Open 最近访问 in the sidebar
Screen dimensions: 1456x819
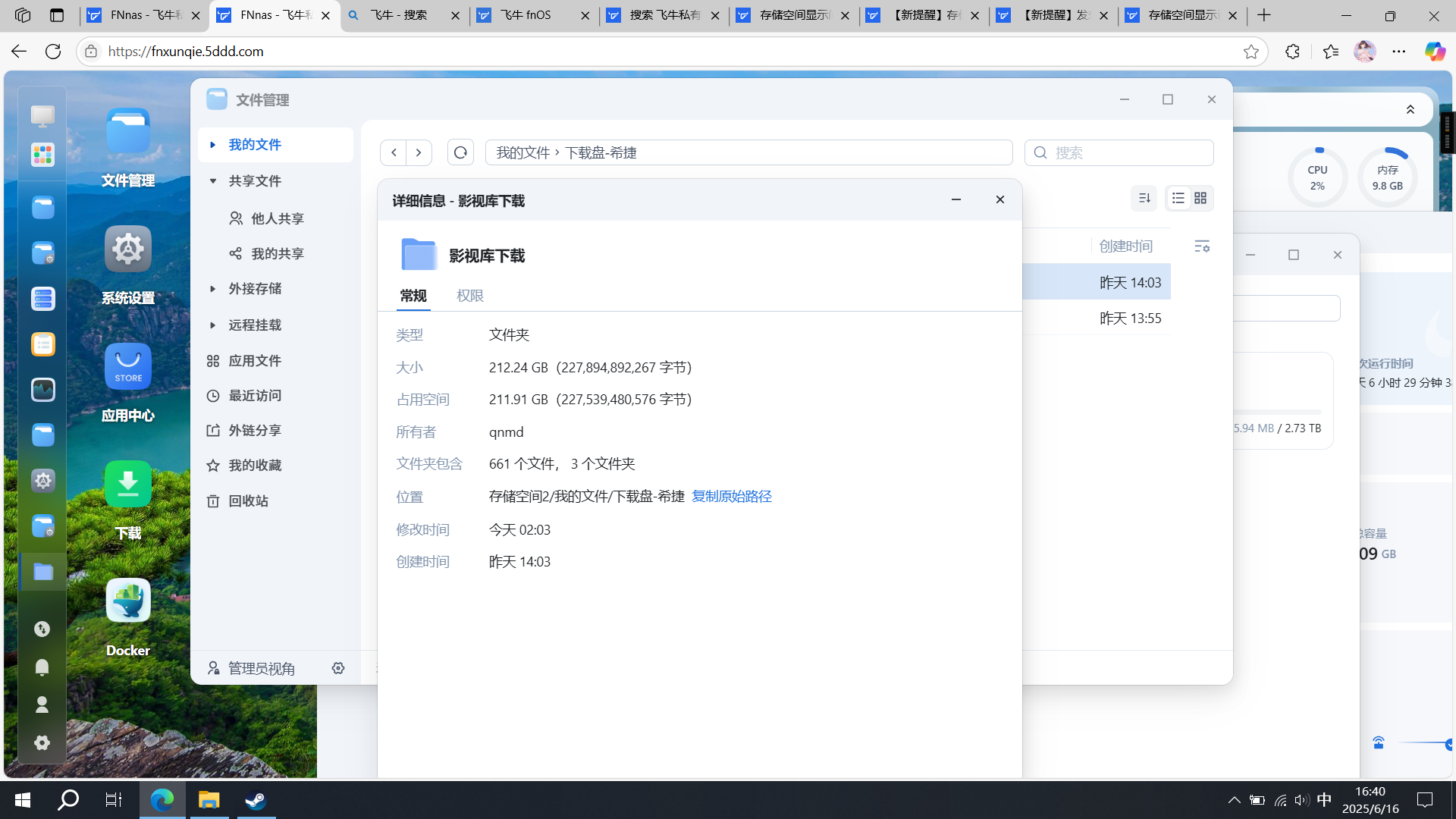[x=275, y=395]
